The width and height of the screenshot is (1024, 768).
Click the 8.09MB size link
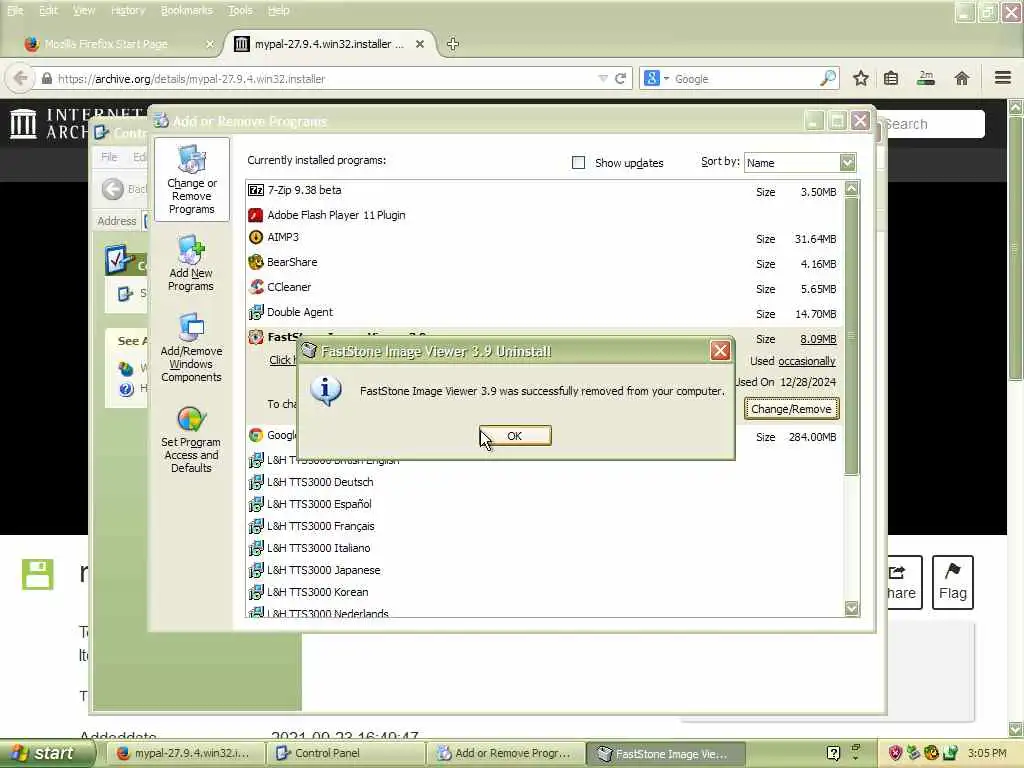[818, 339]
